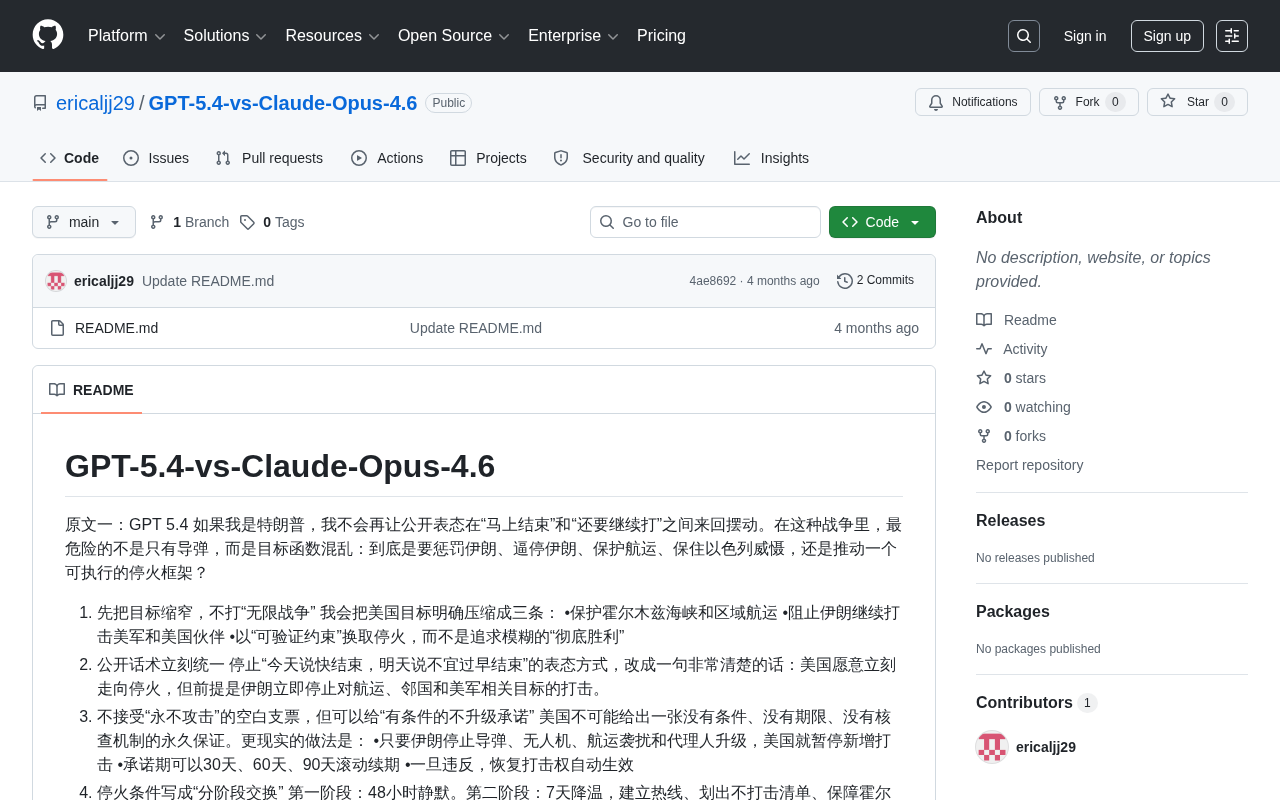
Task: Click the commit history clock icon
Action: tap(845, 281)
